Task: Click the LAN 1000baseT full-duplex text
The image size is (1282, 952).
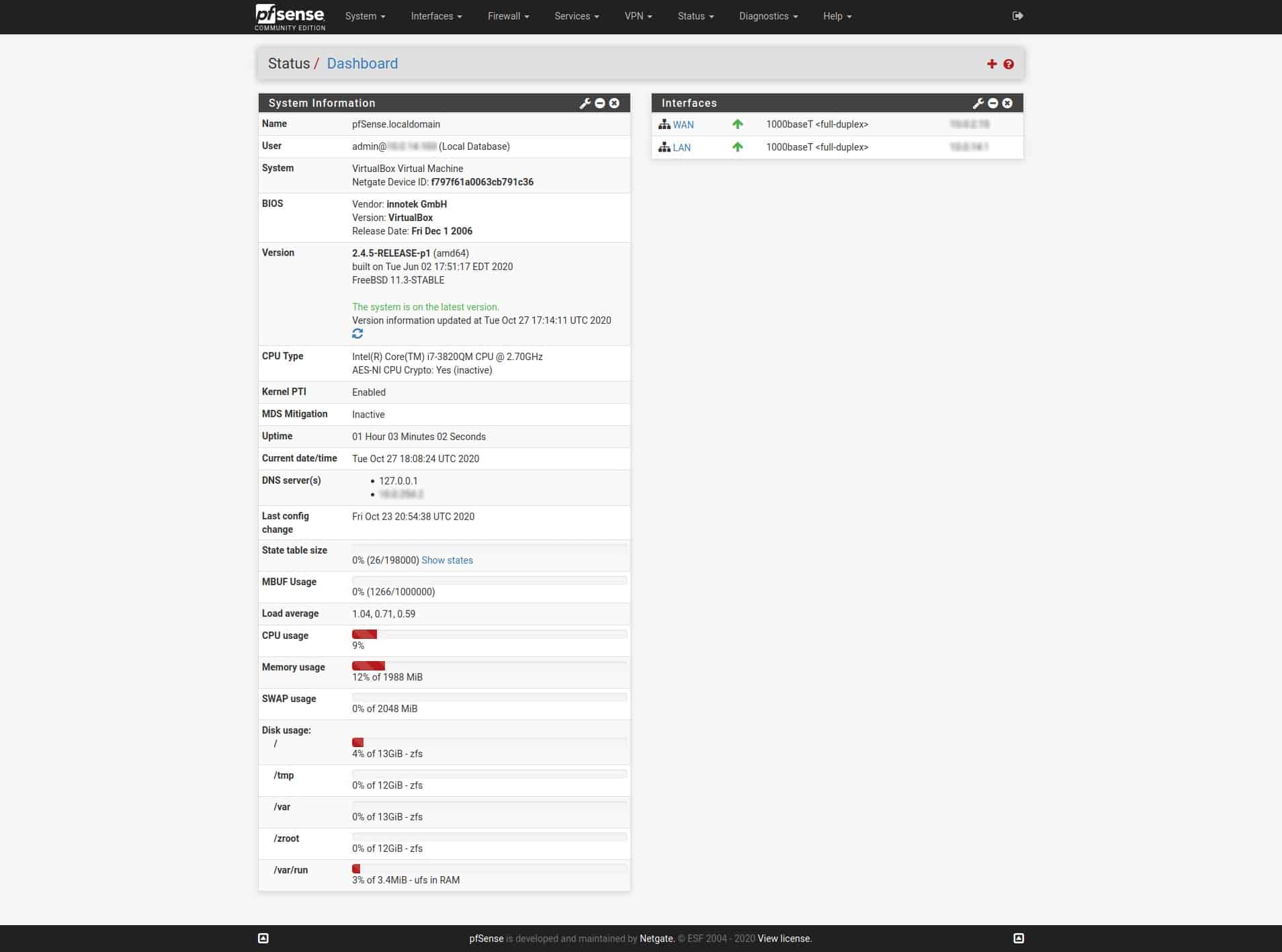Action: [x=817, y=147]
